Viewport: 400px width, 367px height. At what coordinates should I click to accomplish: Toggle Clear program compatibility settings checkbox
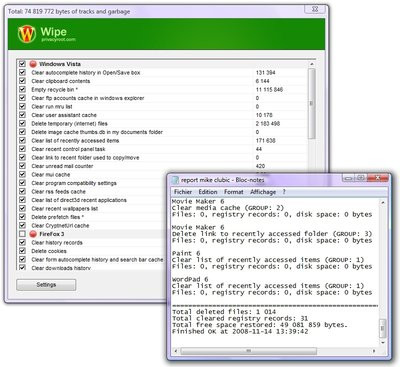(x=22, y=183)
